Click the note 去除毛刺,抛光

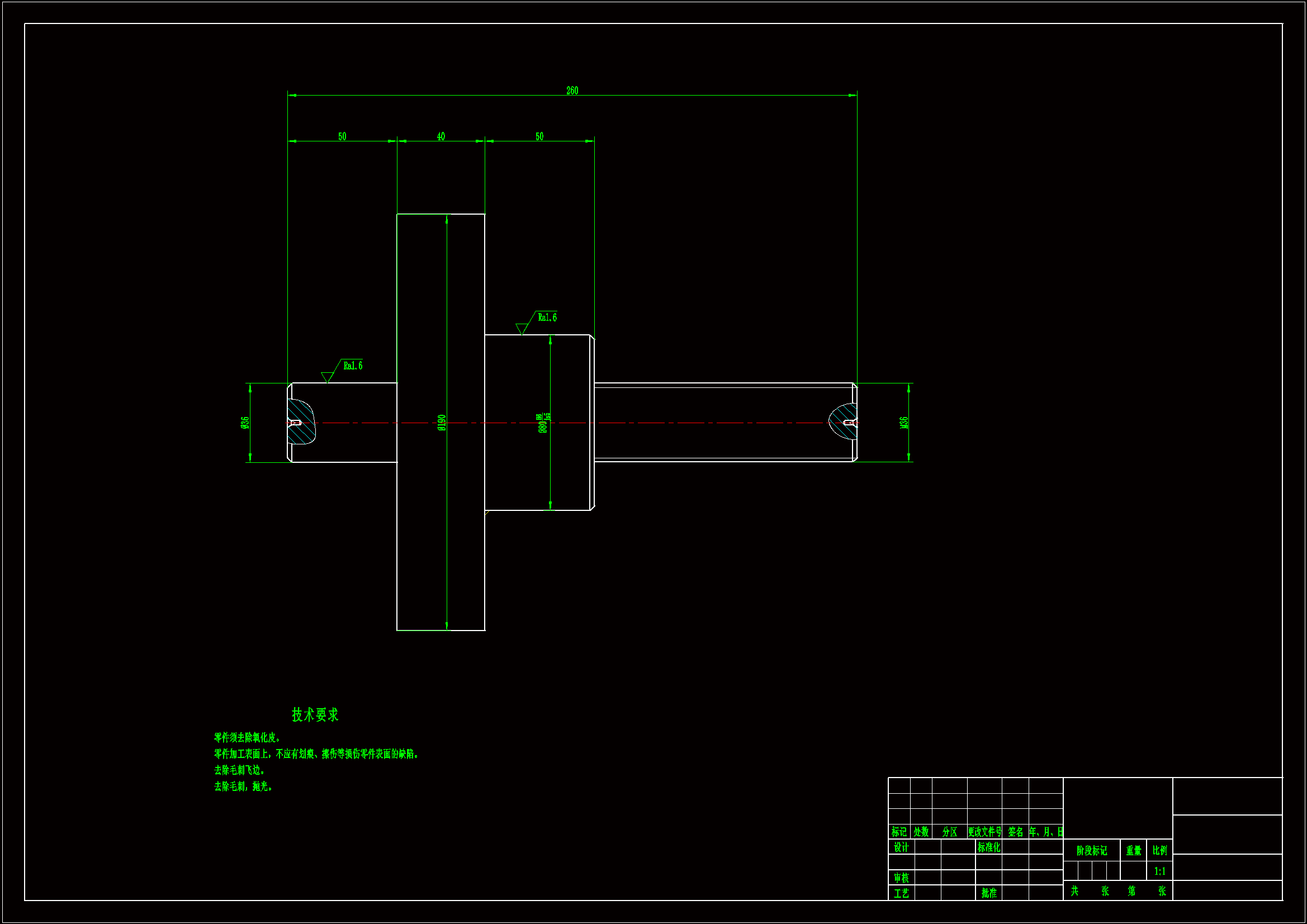(x=243, y=786)
